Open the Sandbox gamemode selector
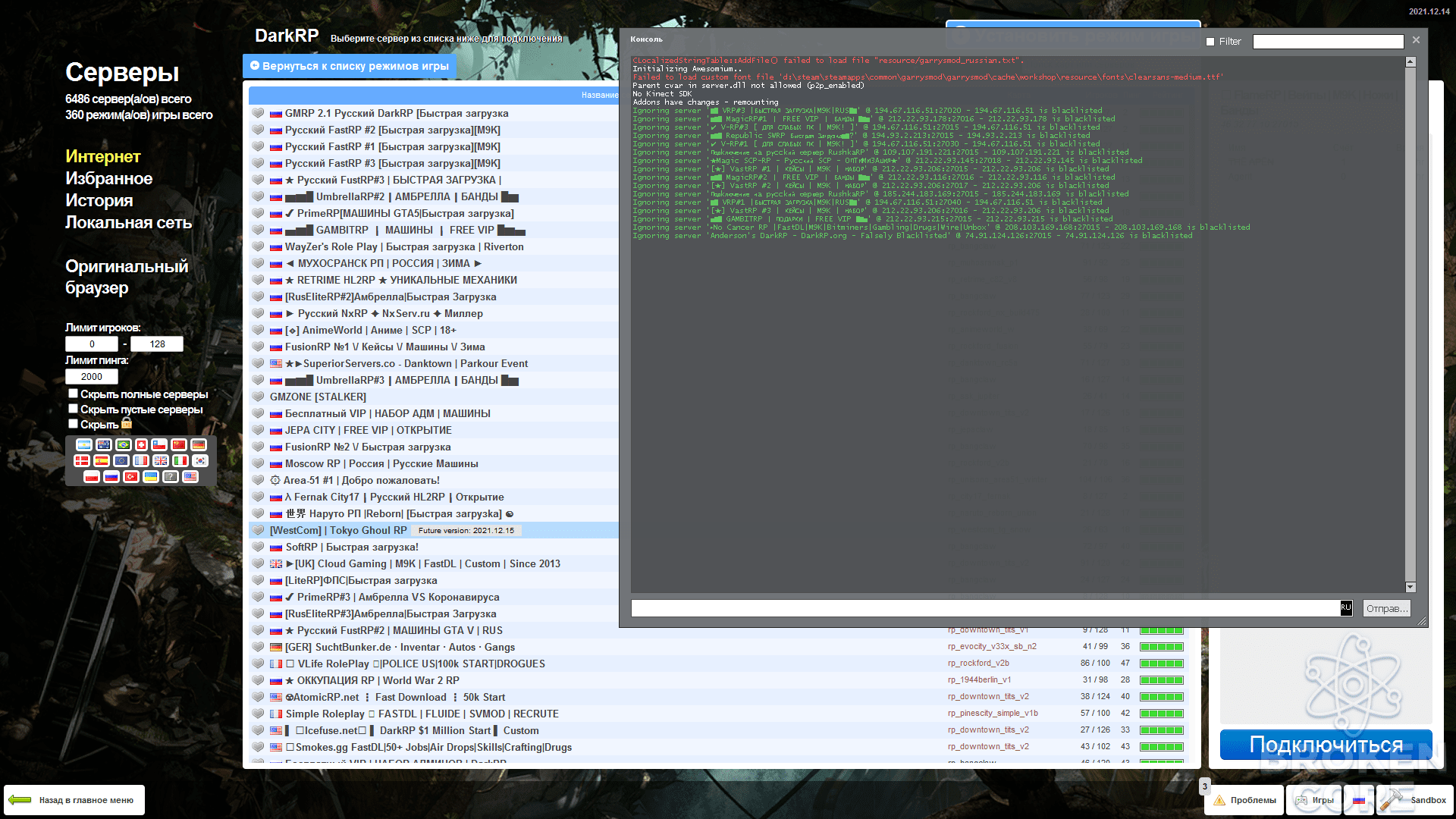Viewport: 1456px width, 819px height. tap(1415, 800)
